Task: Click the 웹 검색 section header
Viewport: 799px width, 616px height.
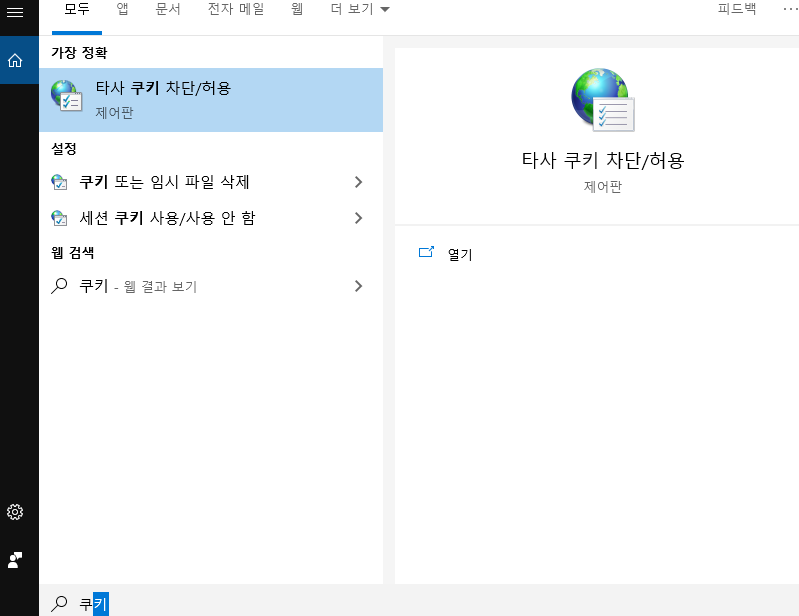Action: (72, 253)
